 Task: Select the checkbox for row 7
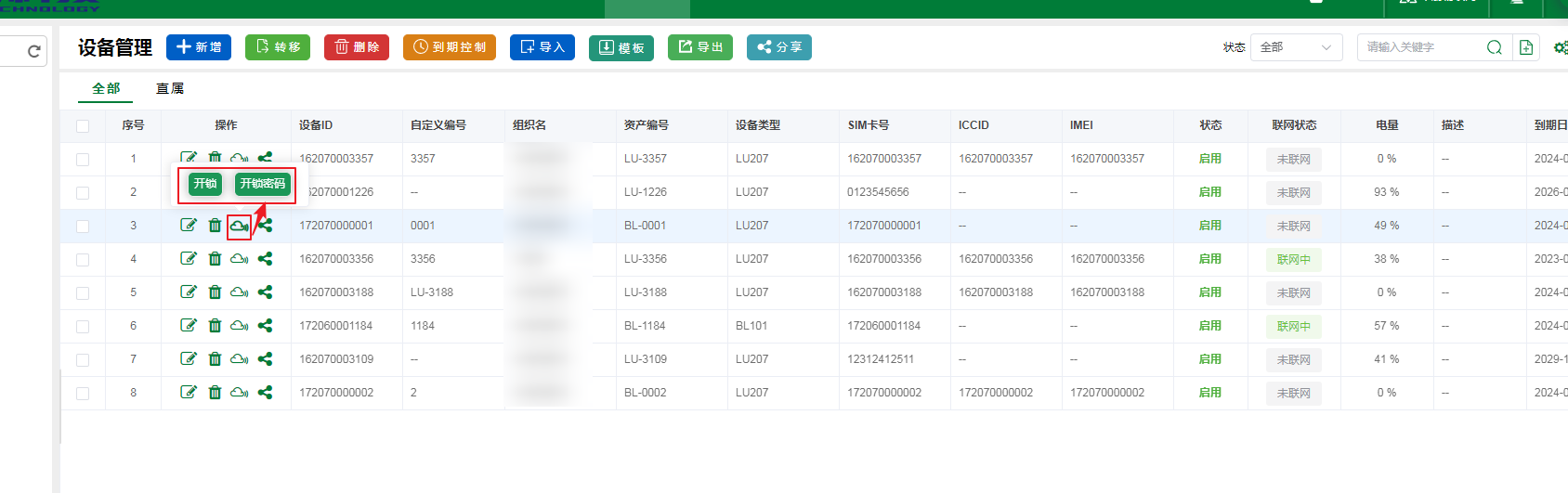(83, 359)
